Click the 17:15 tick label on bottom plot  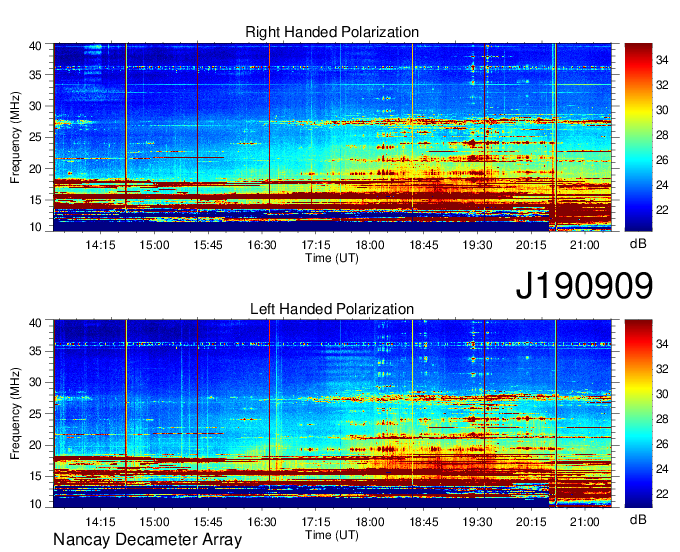coord(316,522)
